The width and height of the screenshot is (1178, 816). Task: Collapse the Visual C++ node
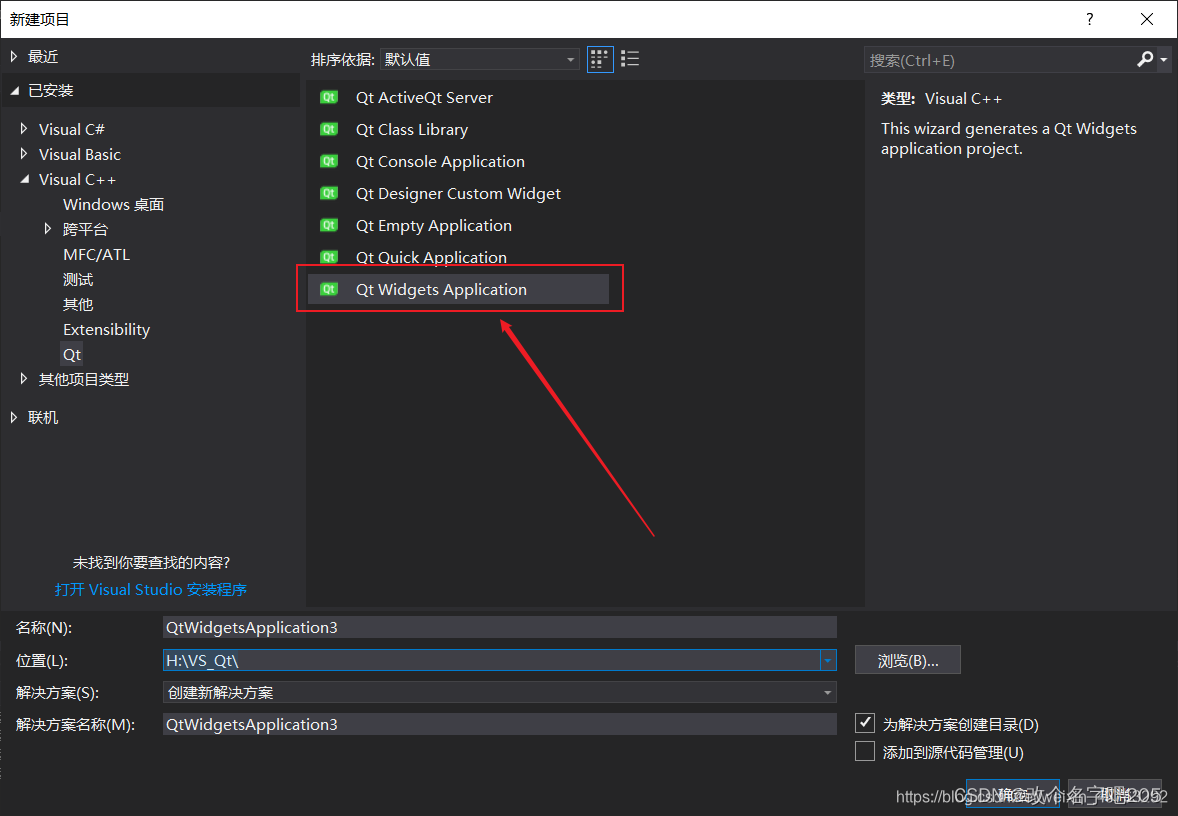coord(24,179)
